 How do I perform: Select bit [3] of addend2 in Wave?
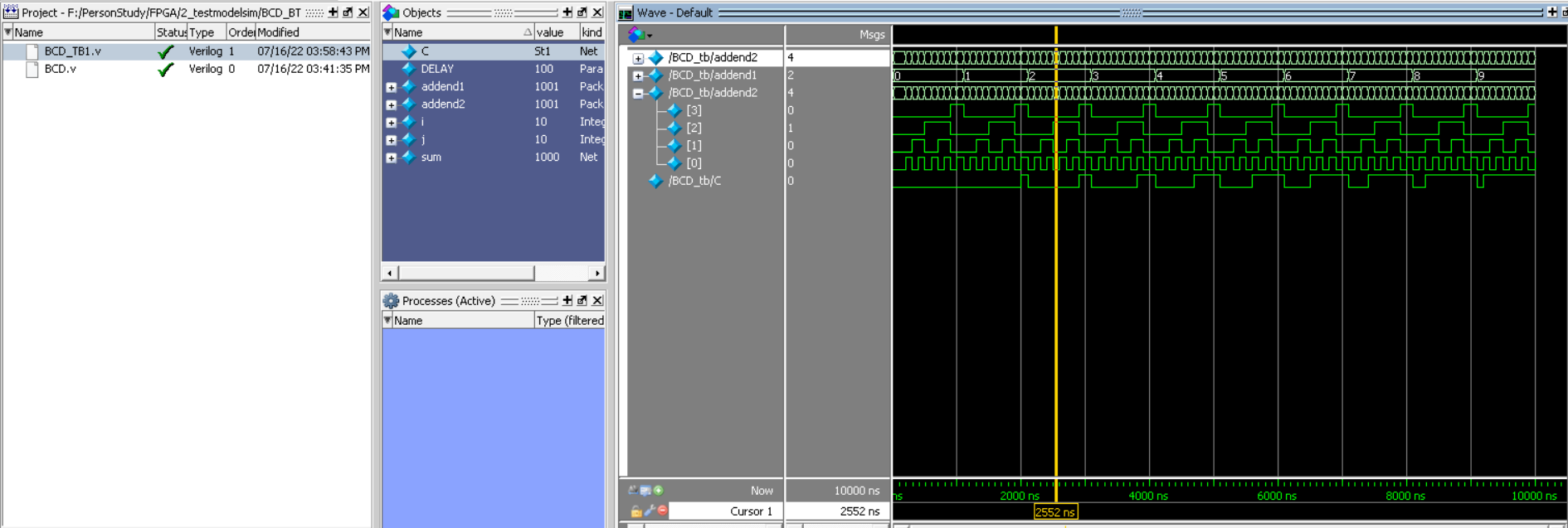tap(694, 110)
